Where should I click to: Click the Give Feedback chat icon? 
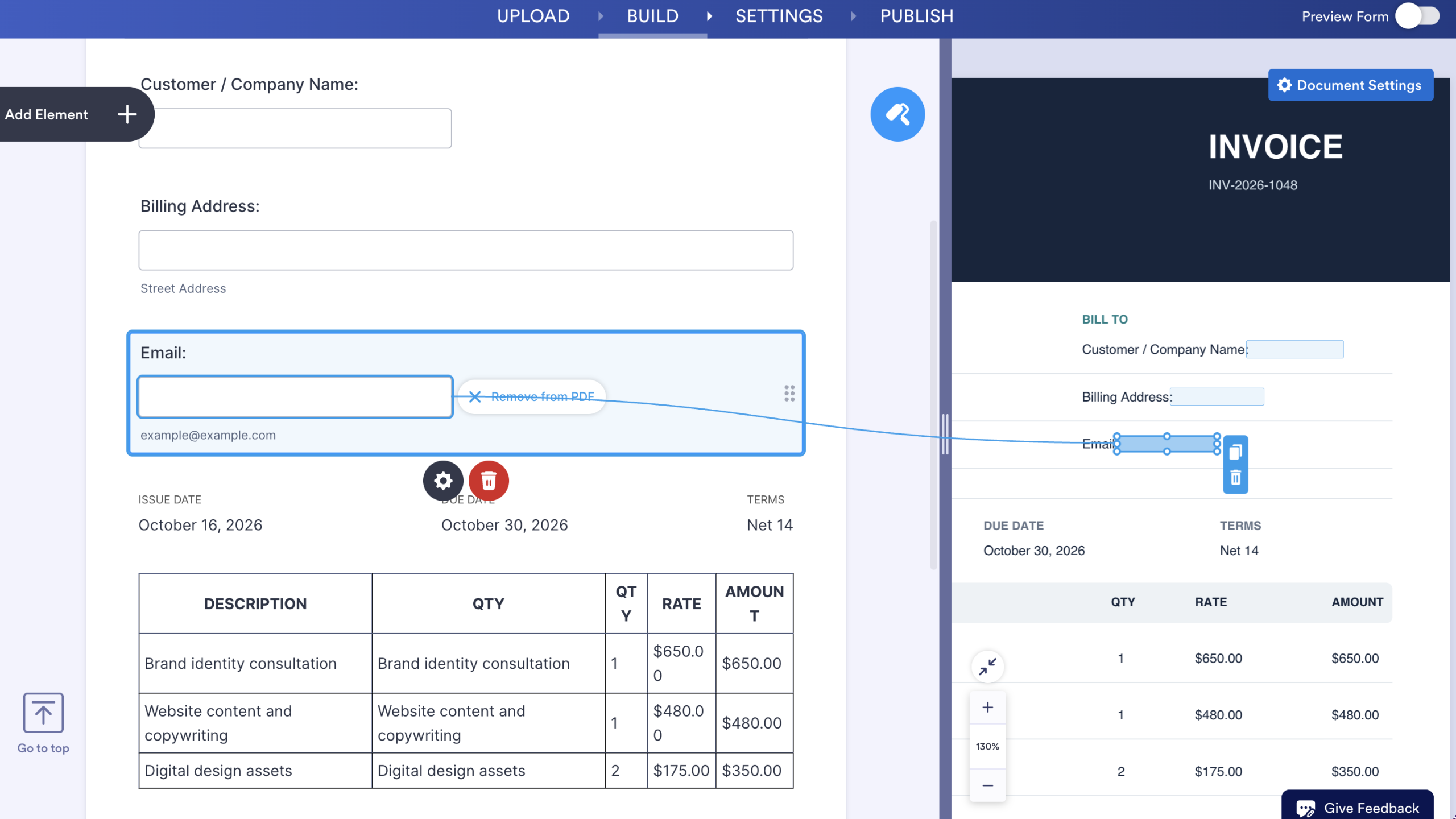click(x=1305, y=808)
